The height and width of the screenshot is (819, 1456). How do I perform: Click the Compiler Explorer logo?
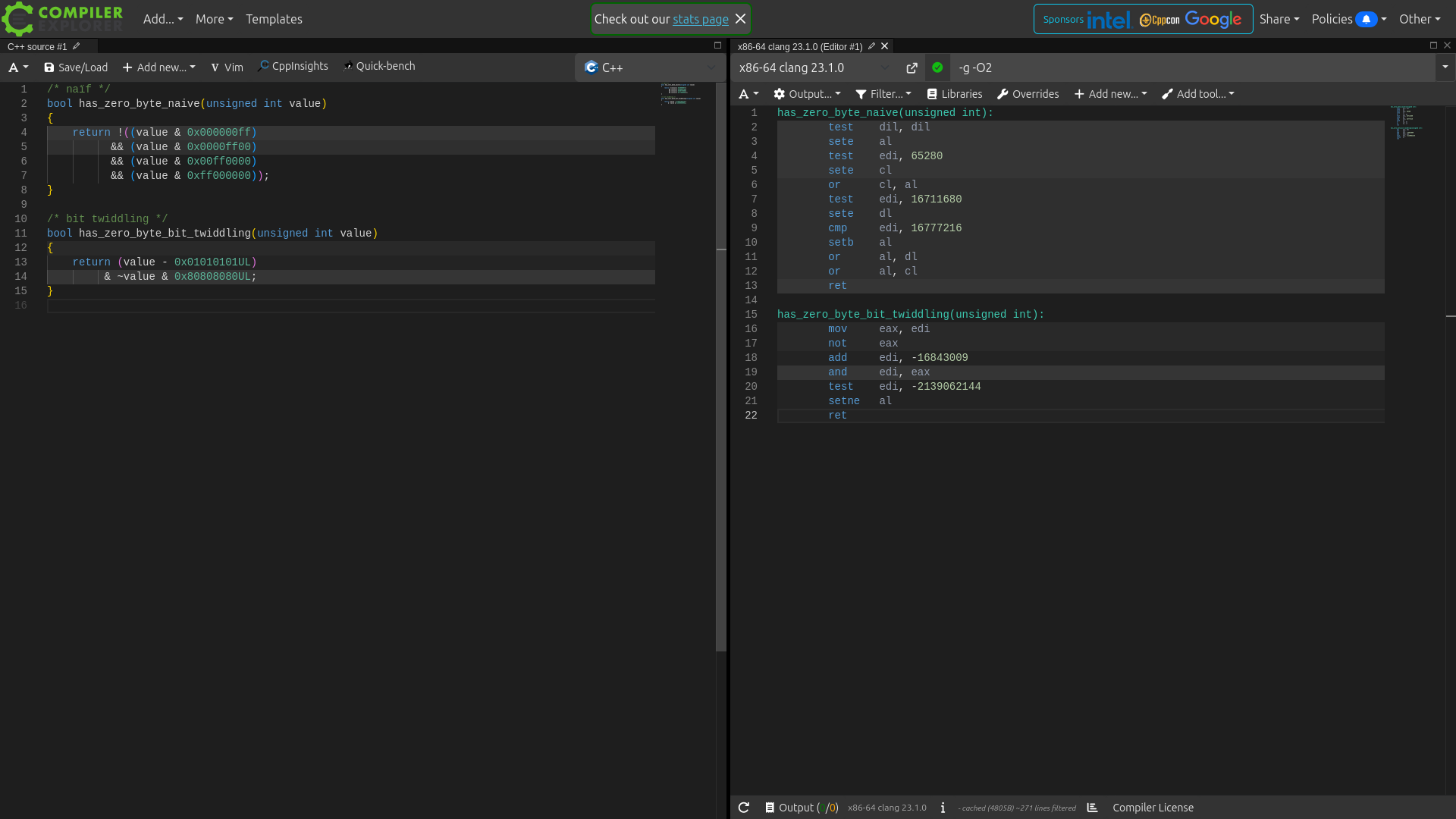pos(64,19)
